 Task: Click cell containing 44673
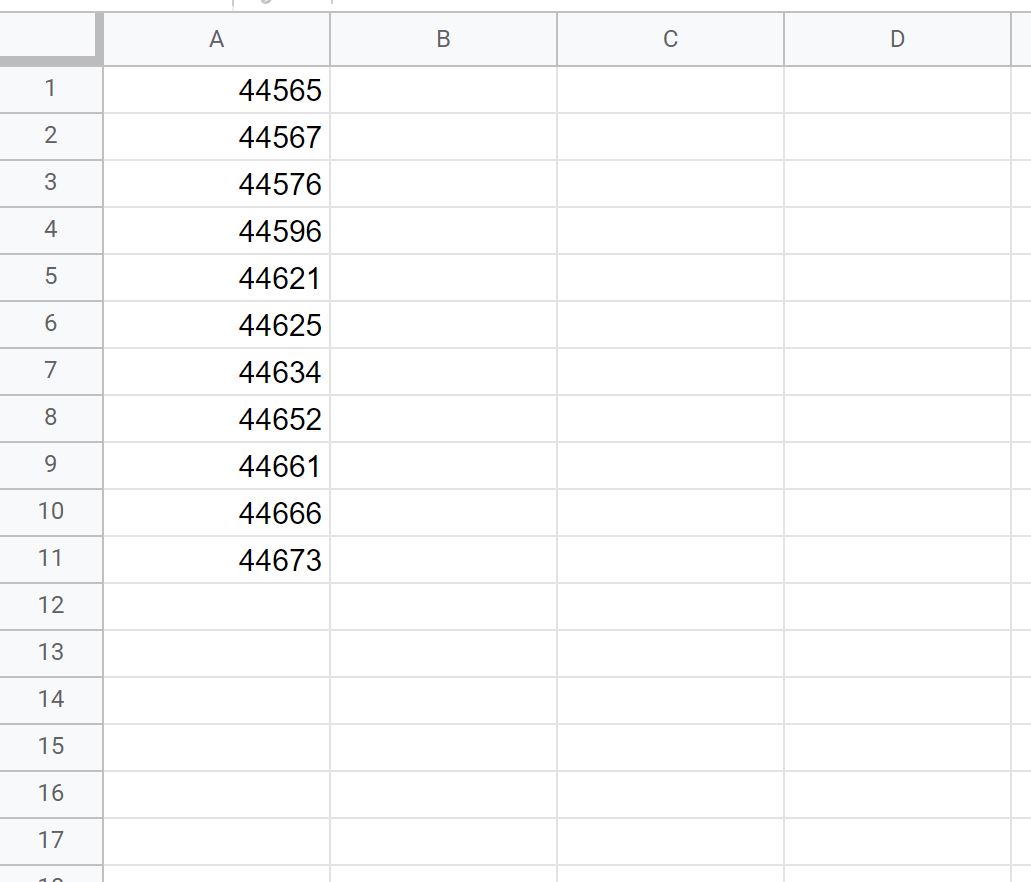[x=216, y=560]
